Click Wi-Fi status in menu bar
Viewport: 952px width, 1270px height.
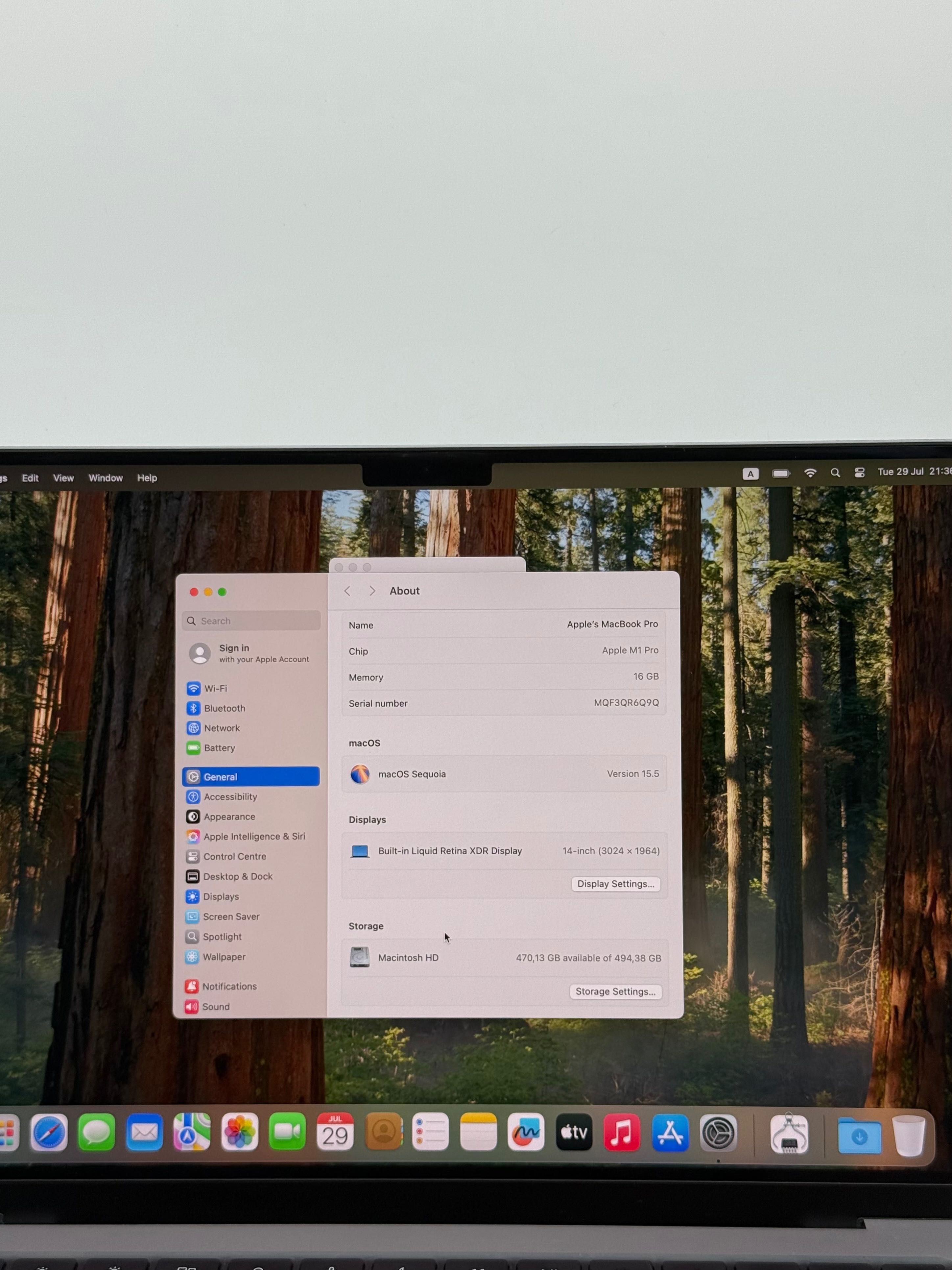[x=810, y=473]
